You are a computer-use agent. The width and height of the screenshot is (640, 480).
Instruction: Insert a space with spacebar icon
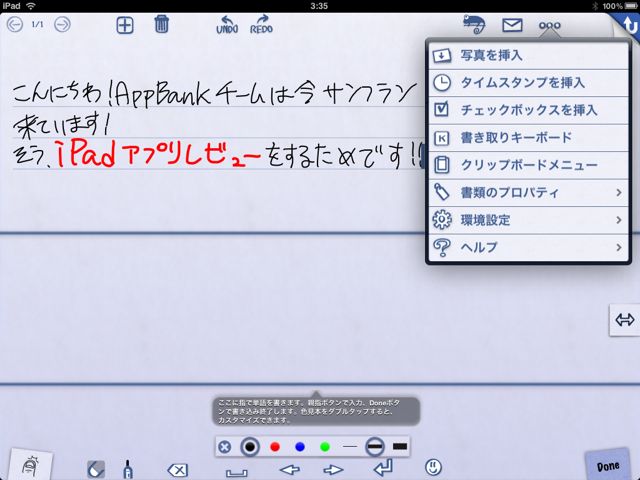tap(236, 473)
